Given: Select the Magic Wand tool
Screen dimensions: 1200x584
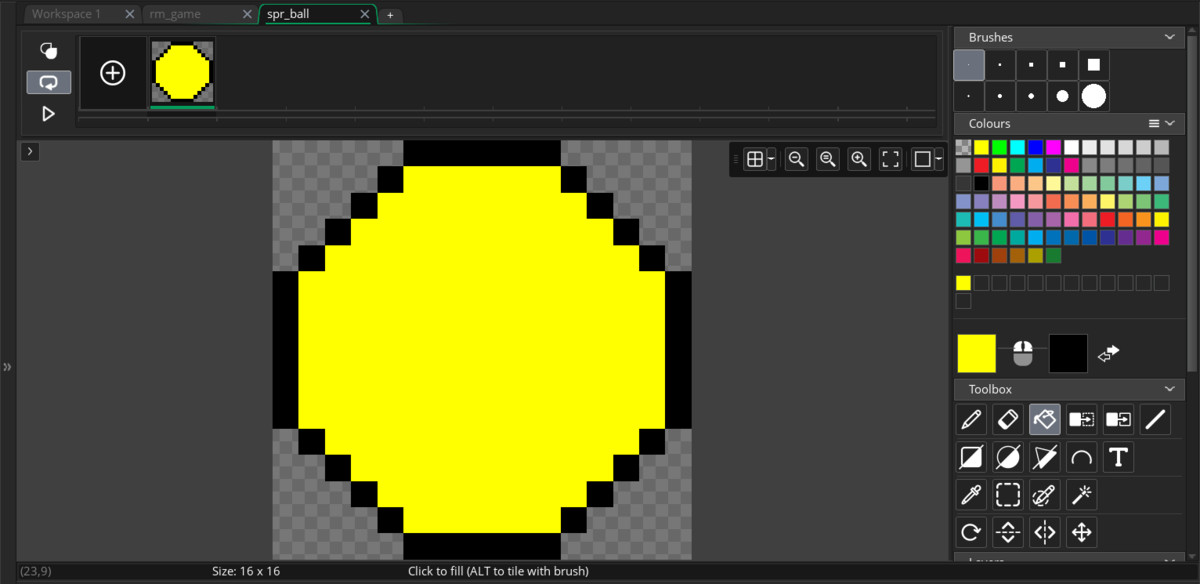Looking at the screenshot, I should pos(1081,494).
